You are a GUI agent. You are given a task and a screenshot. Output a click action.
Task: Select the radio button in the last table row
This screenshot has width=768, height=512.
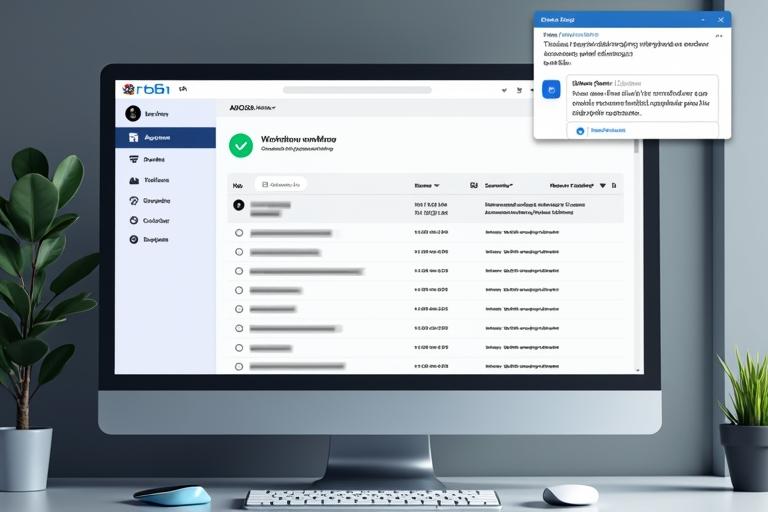tap(238, 366)
